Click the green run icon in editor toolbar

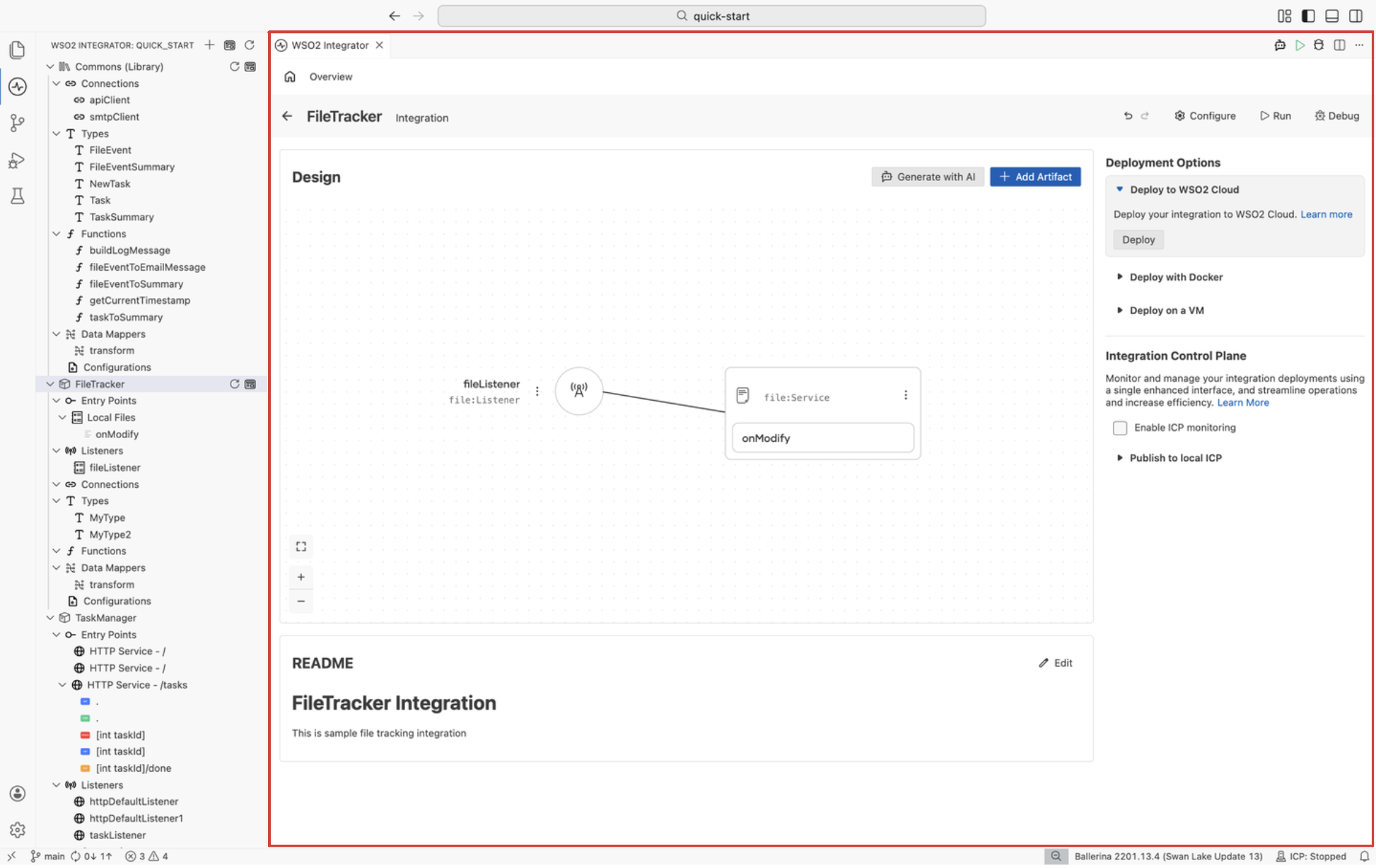(1300, 45)
